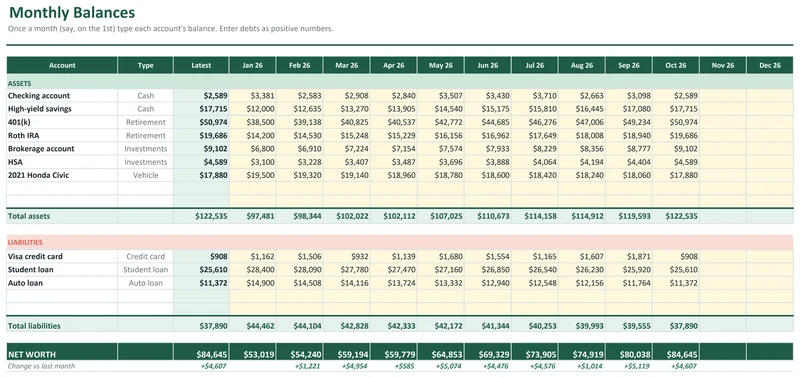Click the Sep 26 change +$5,119
Image resolution: width=800 pixels, height=378 pixels.
click(638, 366)
